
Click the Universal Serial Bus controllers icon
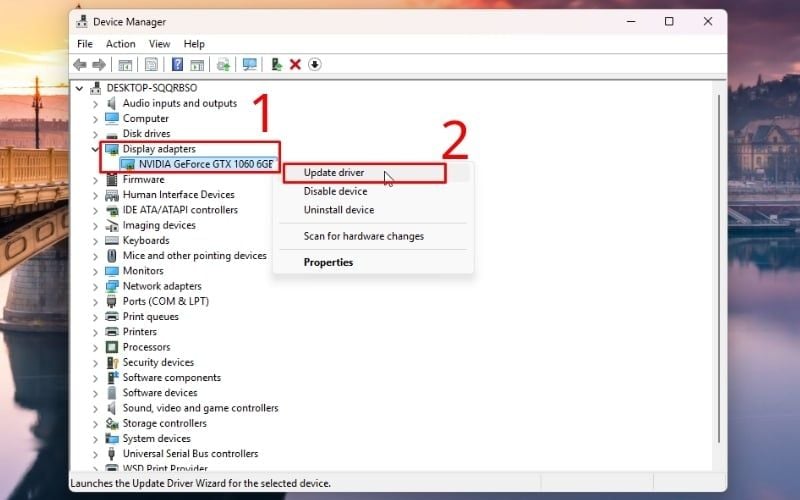pos(112,454)
